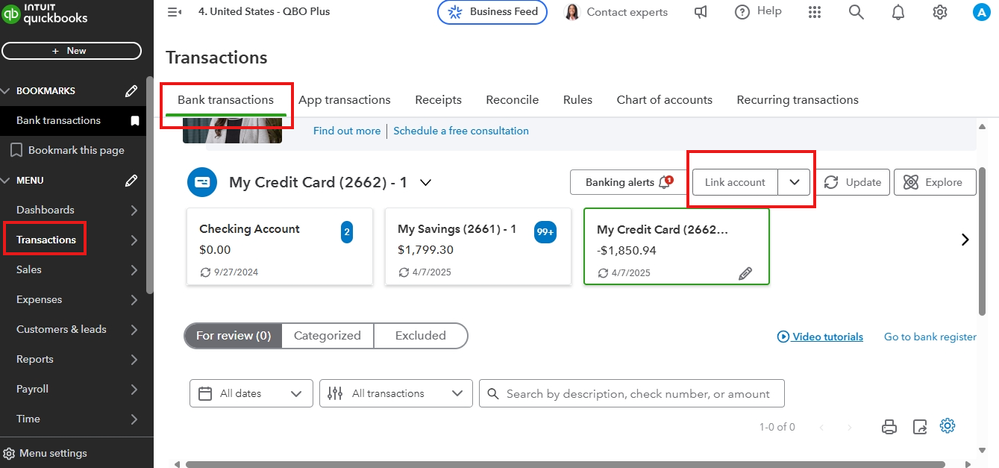The width and height of the screenshot is (999, 468).
Task: Click My Savings 99+ badge
Action: point(545,232)
